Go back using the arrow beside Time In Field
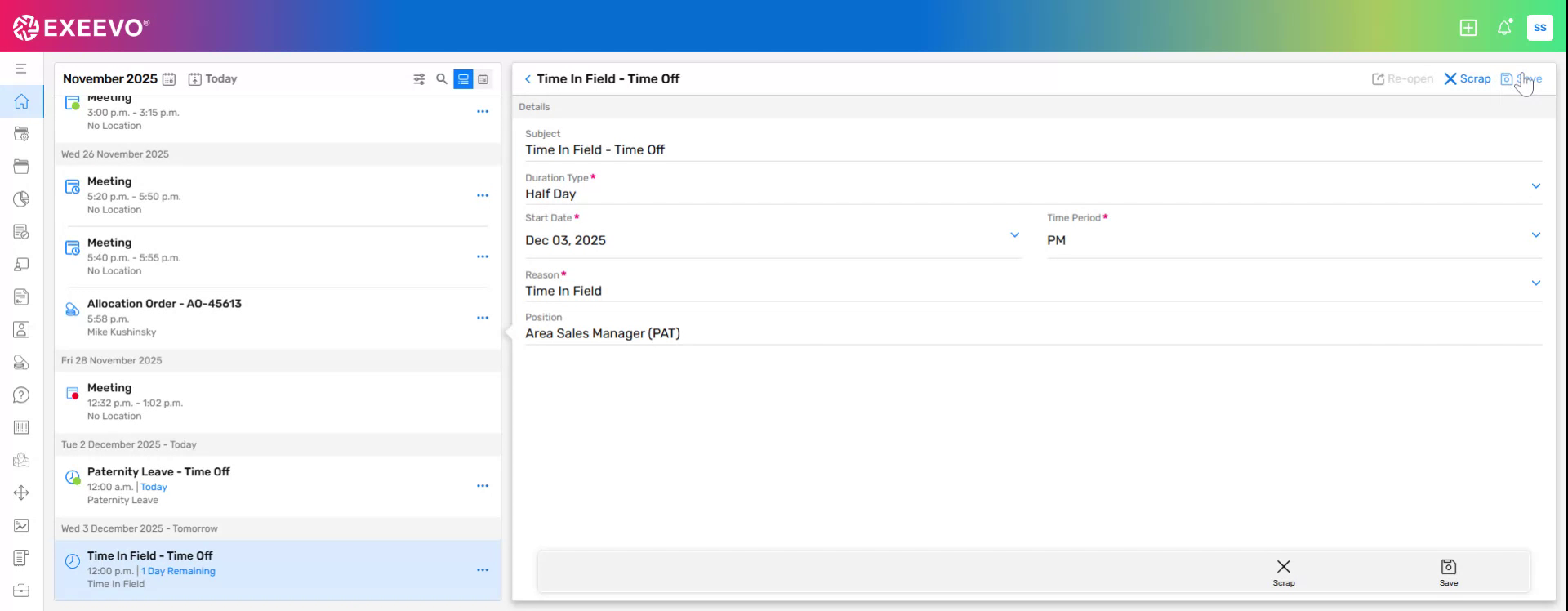The width and height of the screenshot is (1568, 611). pyautogui.click(x=528, y=79)
